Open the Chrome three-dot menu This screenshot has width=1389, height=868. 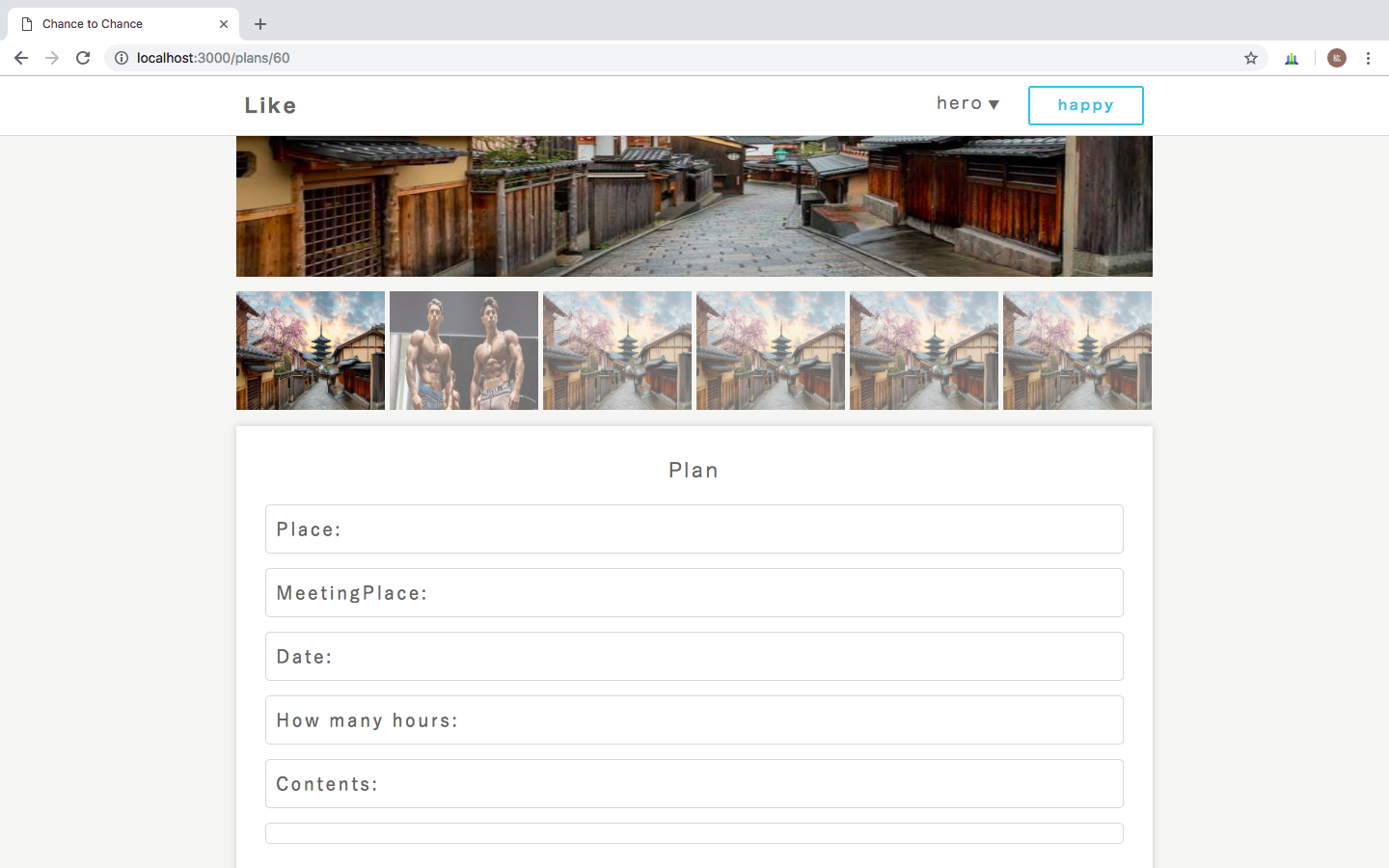(1368, 58)
